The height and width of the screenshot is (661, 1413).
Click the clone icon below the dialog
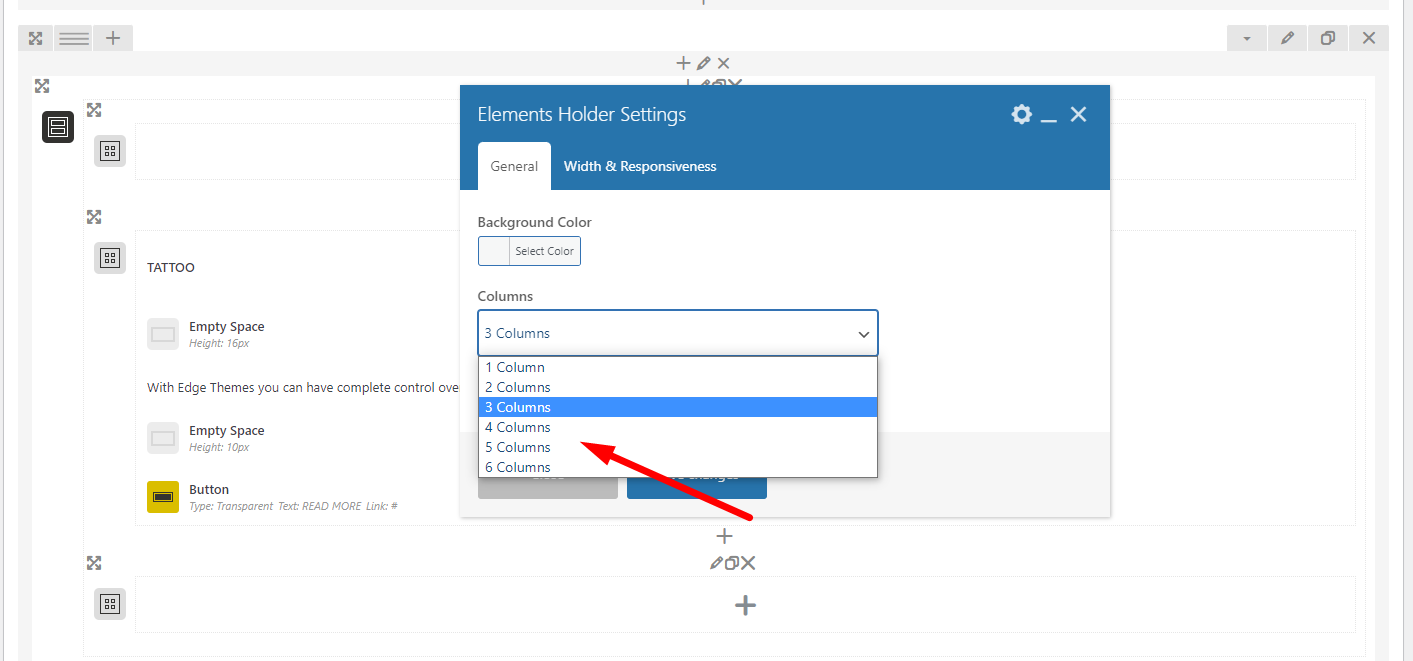(x=731, y=563)
